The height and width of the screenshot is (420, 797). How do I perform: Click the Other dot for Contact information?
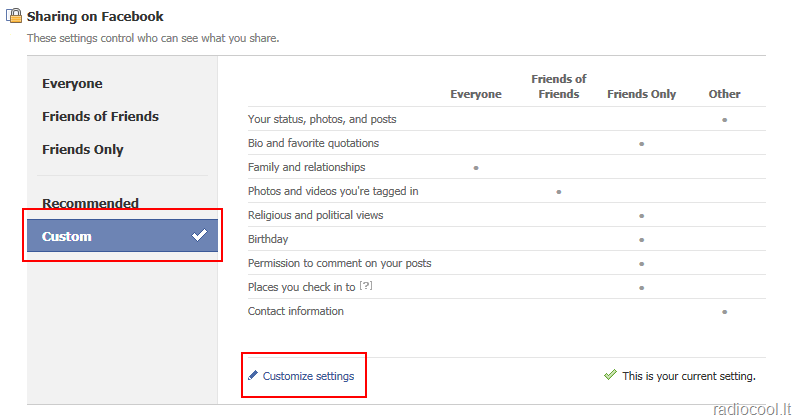tap(724, 311)
